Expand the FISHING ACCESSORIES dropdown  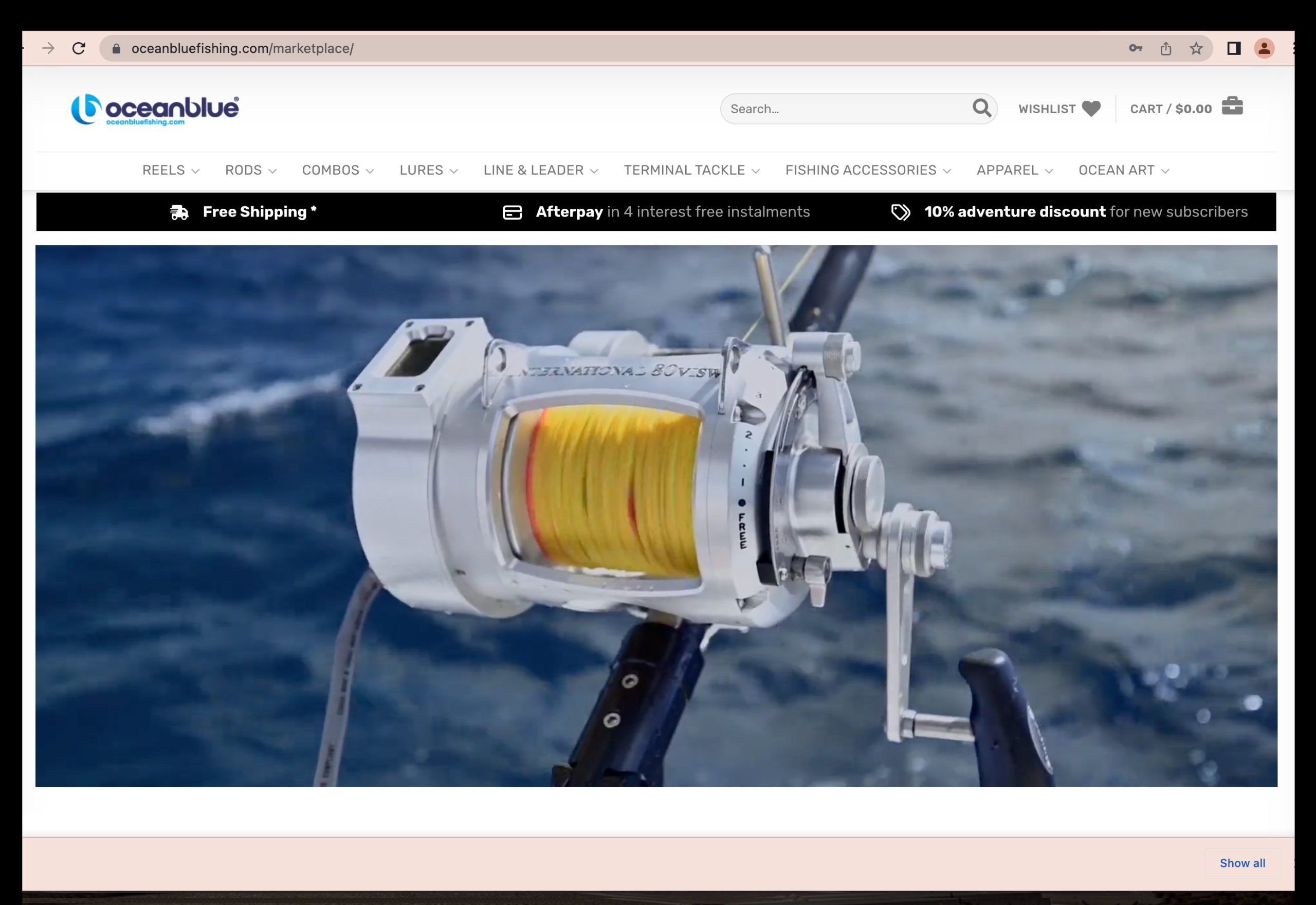(867, 170)
